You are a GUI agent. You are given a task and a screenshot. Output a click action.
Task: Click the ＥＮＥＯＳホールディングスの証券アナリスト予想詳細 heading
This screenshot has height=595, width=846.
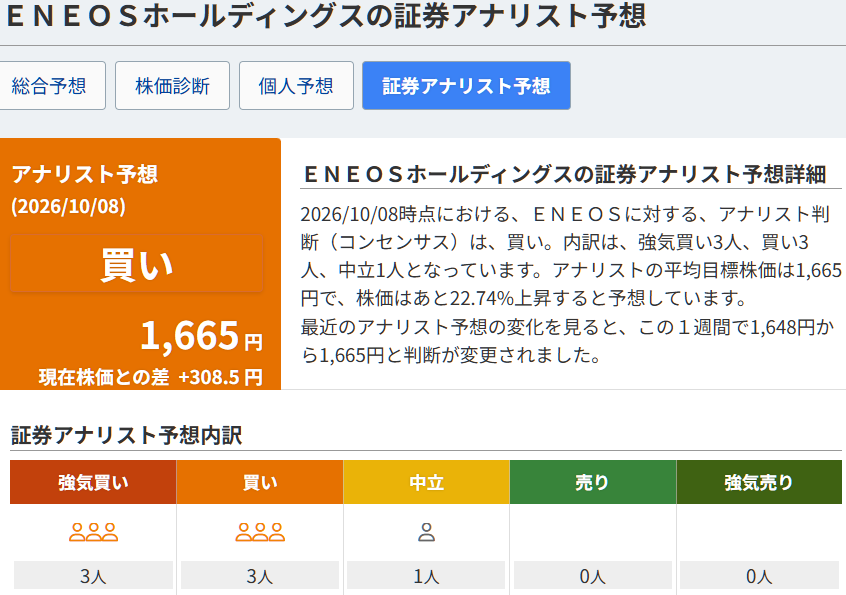(x=563, y=174)
